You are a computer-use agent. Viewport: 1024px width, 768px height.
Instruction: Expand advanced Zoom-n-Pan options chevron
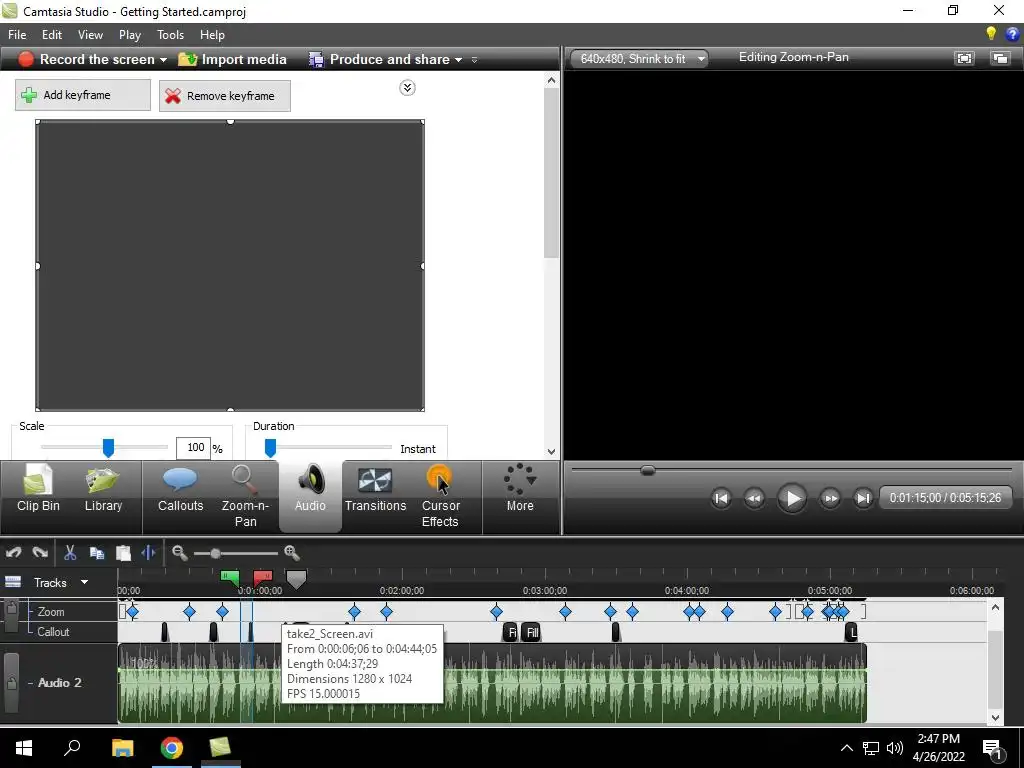(407, 88)
